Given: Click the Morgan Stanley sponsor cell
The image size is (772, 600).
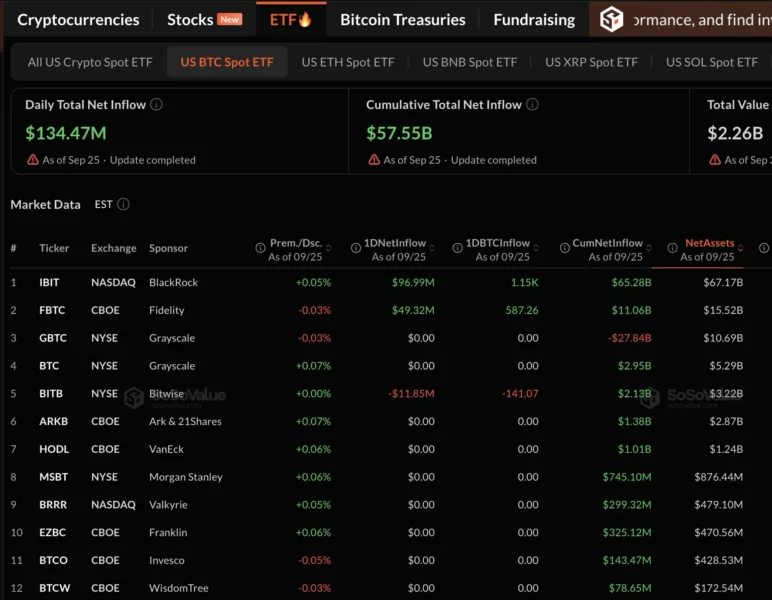Looking at the screenshot, I should [186, 477].
